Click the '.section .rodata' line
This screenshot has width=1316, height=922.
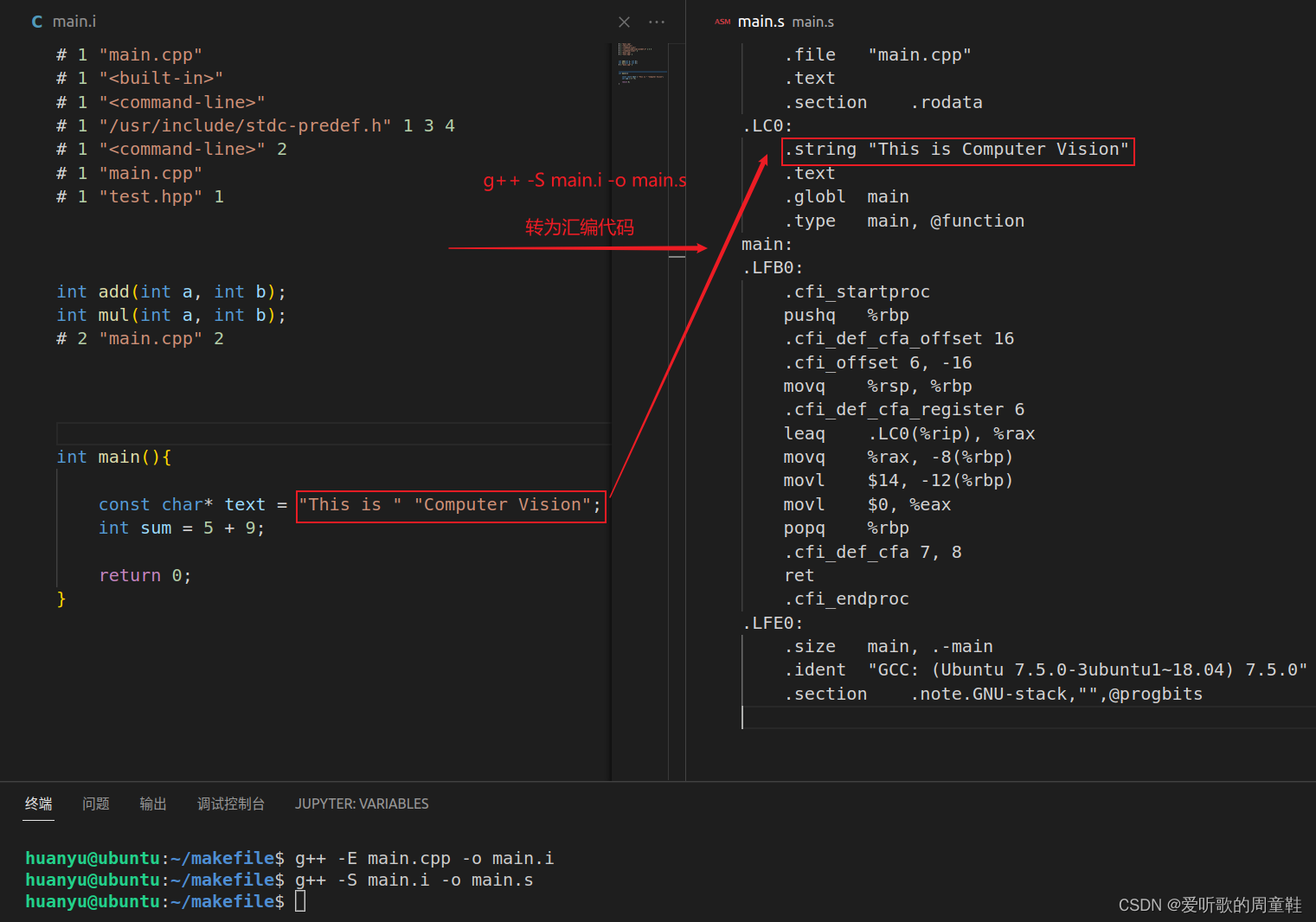pos(883,102)
